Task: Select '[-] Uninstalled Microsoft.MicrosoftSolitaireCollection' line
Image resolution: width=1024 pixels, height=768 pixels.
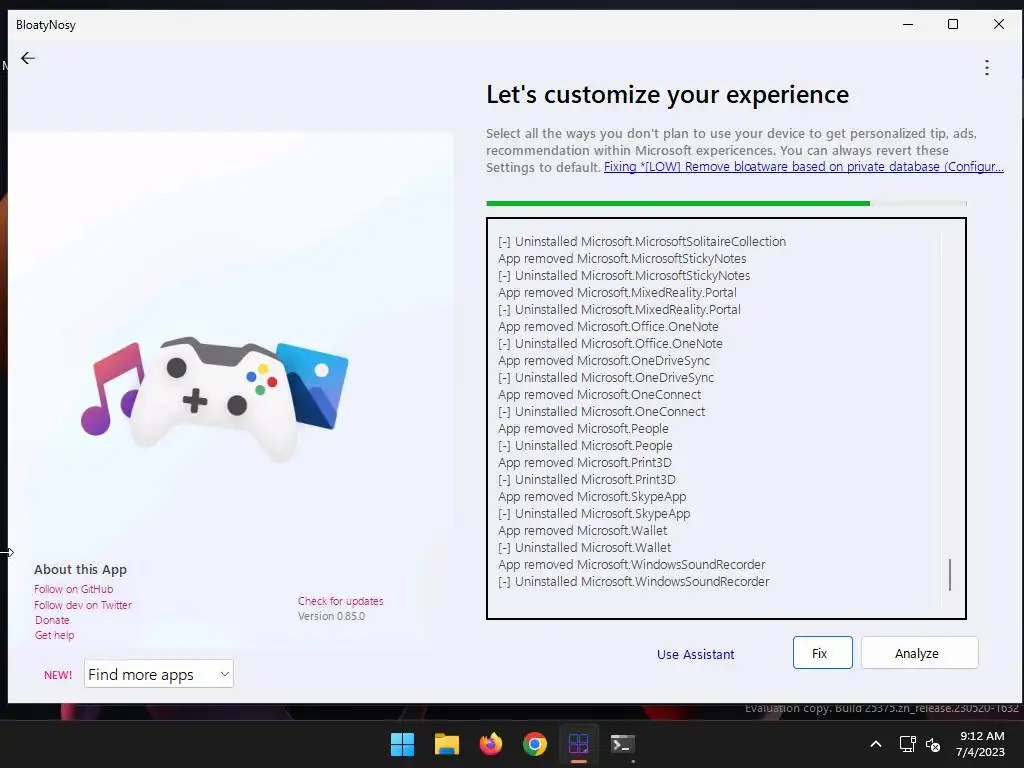Action: pyautogui.click(x=641, y=242)
